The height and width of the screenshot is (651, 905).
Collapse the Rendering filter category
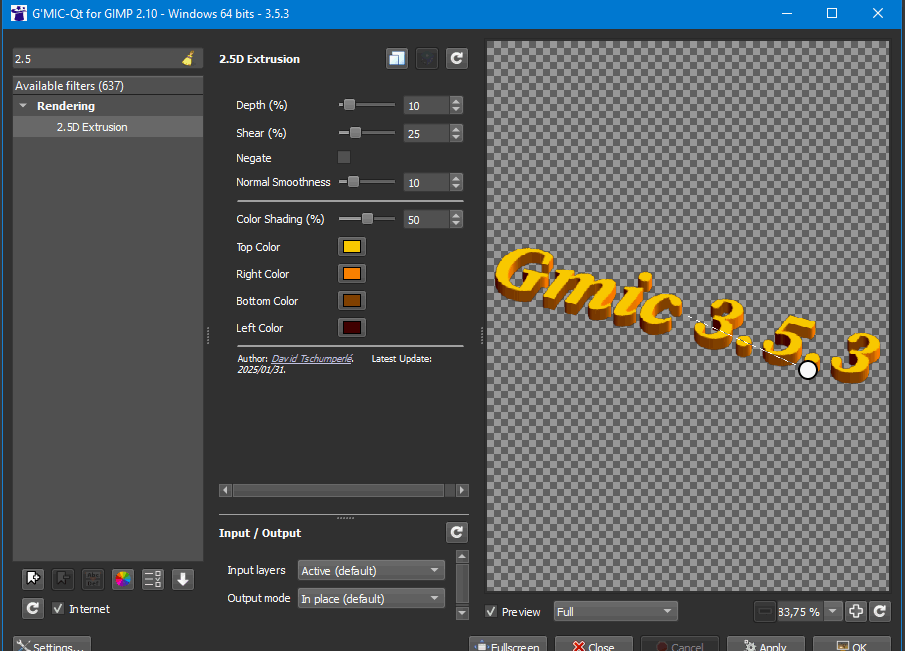coord(23,106)
